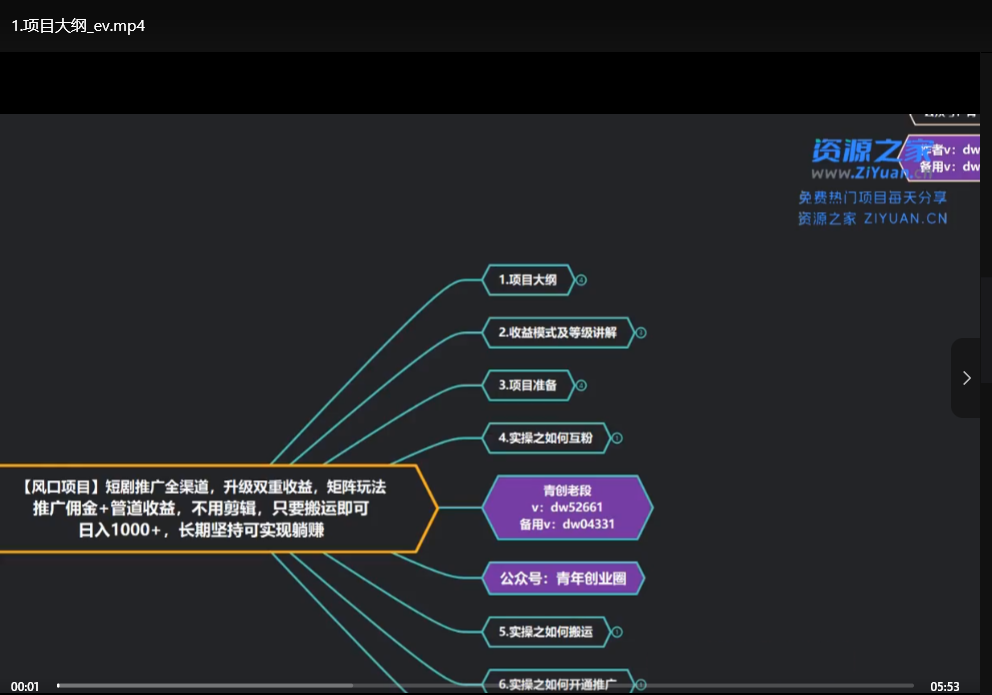This screenshot has width=992, height=695.
Task: Click the 免费热门项目每天分享 text
Action: (x=872, y=198)
